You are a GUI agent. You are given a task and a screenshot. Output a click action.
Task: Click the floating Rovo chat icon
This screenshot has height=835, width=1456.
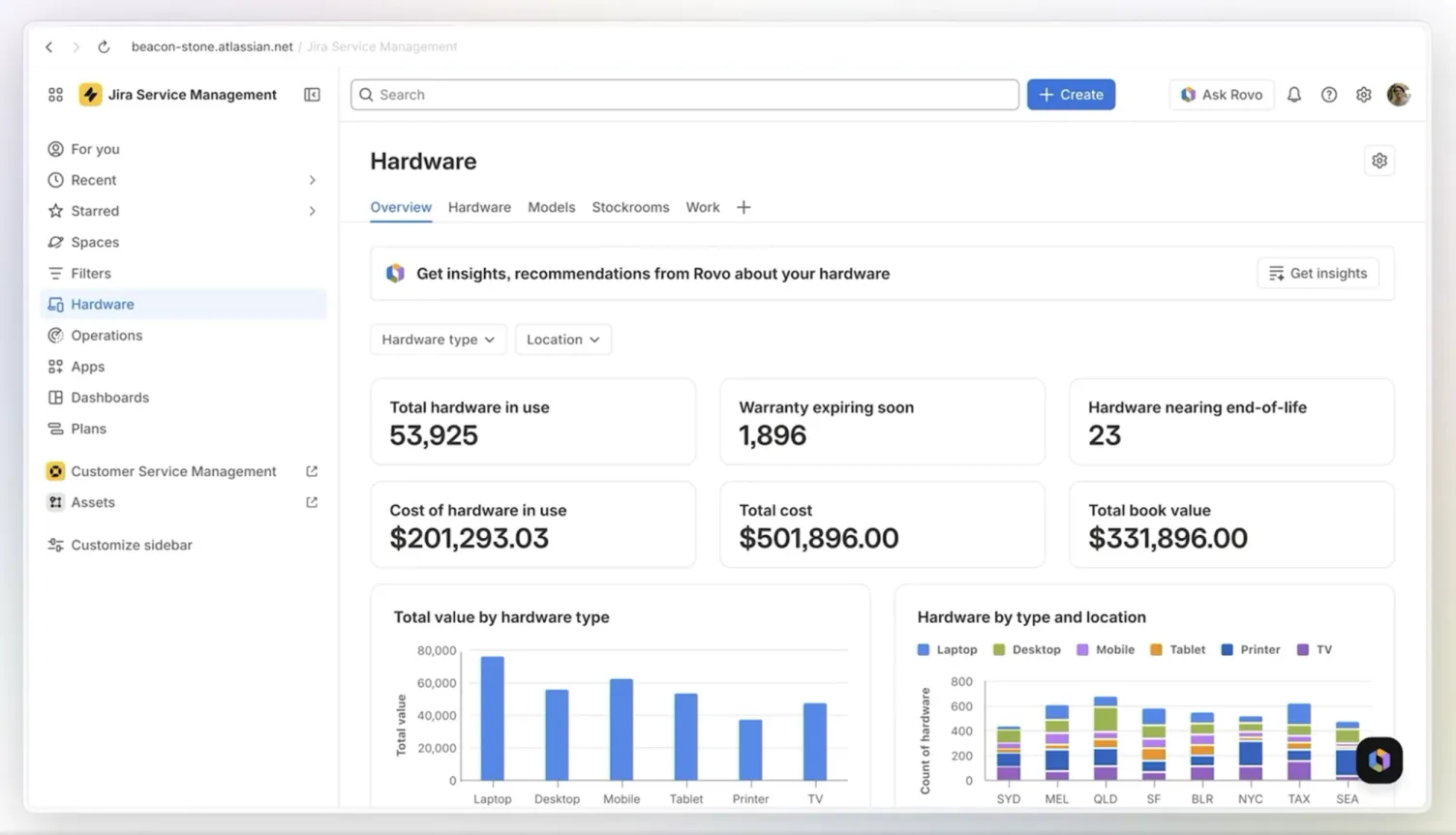1380,760
